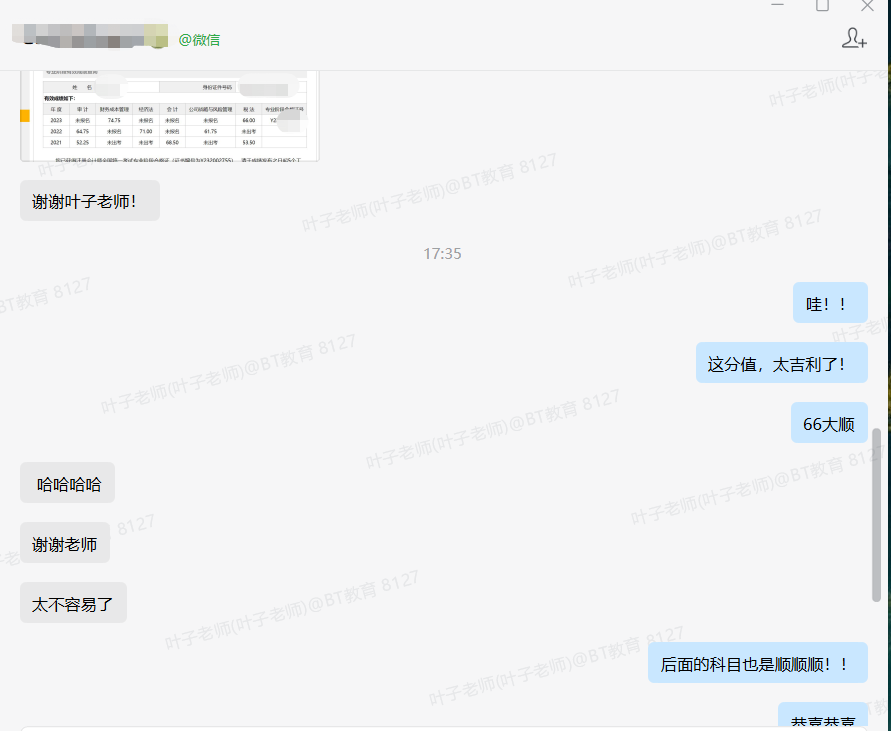Select the message "太不容易了"

pos(73,603)
